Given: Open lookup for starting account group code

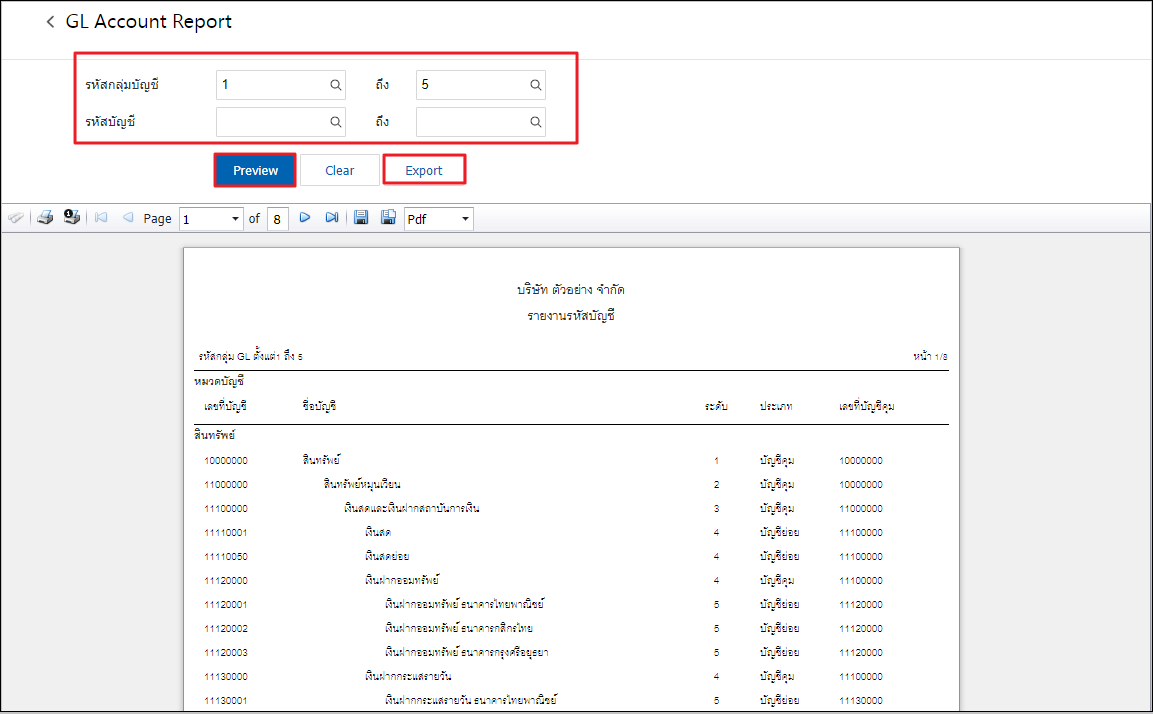Looking at the screenshot, I should [335, 85].
